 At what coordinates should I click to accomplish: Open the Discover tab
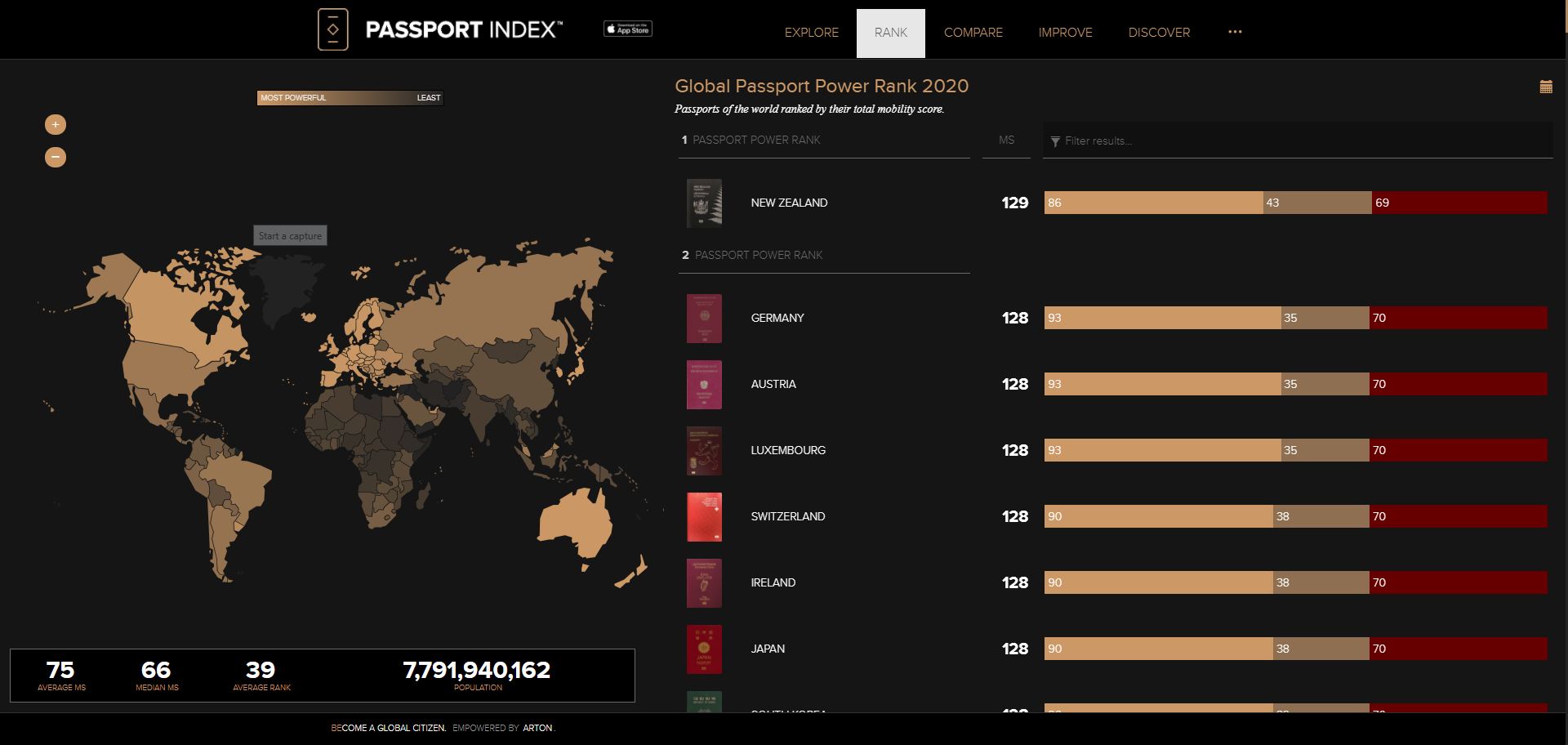1160,33
